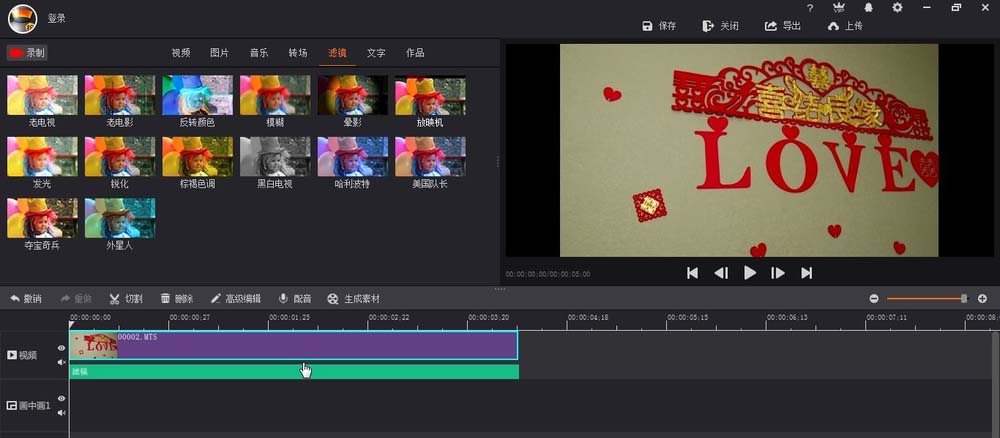Open 高级编辑 advanced editing pencil tool
The height and width of the screenshot is (438, 1000).
pos(235,298)
